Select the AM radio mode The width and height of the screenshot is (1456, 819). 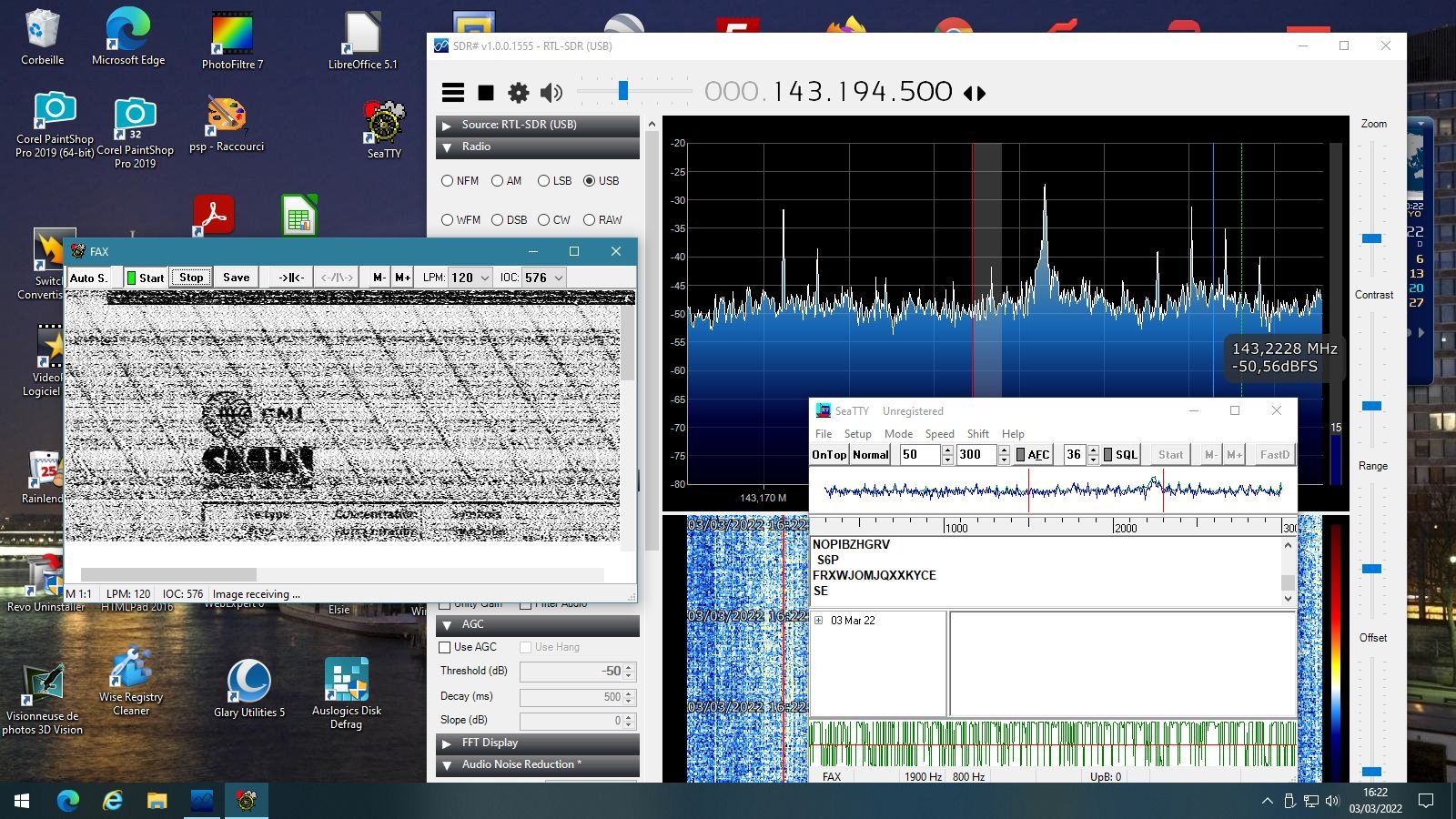[506, 181]
